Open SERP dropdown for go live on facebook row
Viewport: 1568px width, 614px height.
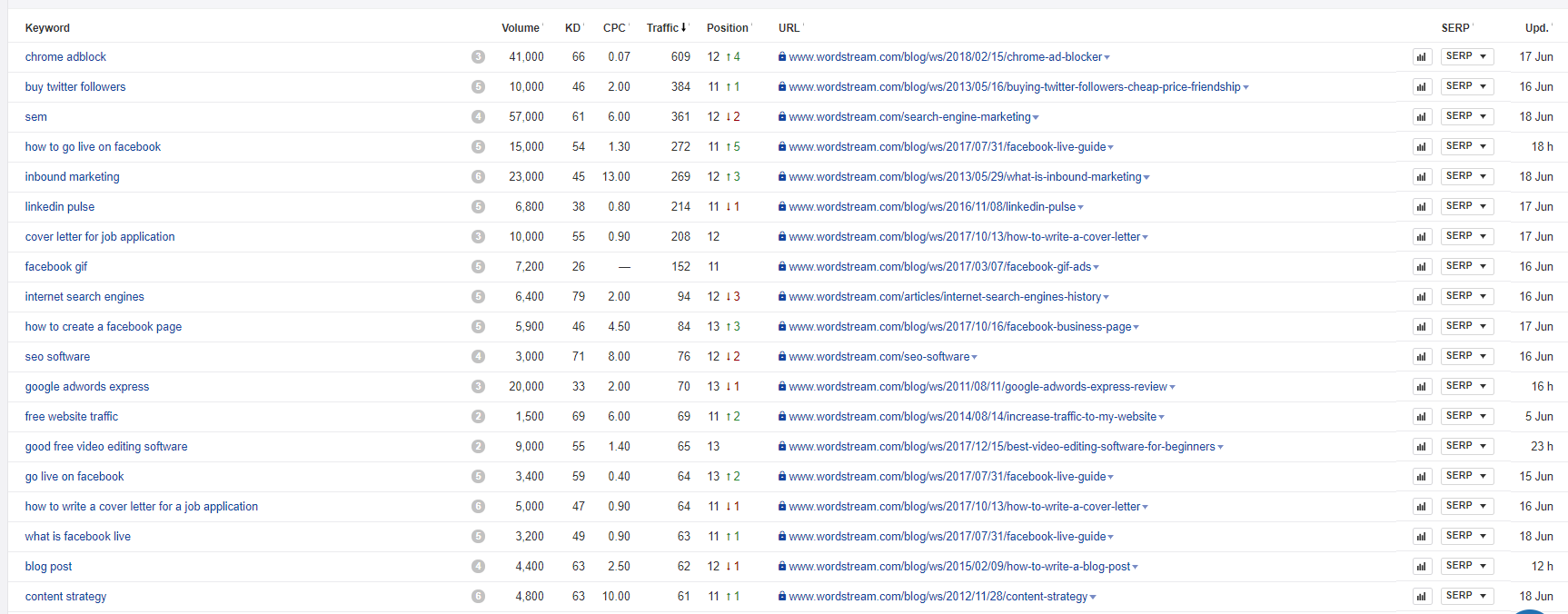pyautogui.click(x=1467, y=476)
